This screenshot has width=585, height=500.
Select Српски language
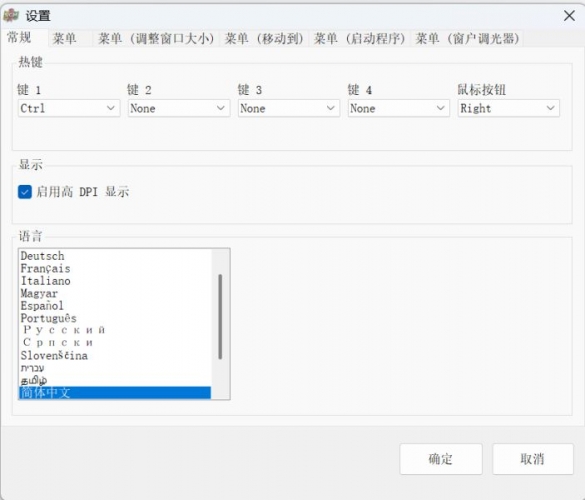point(115,343)
